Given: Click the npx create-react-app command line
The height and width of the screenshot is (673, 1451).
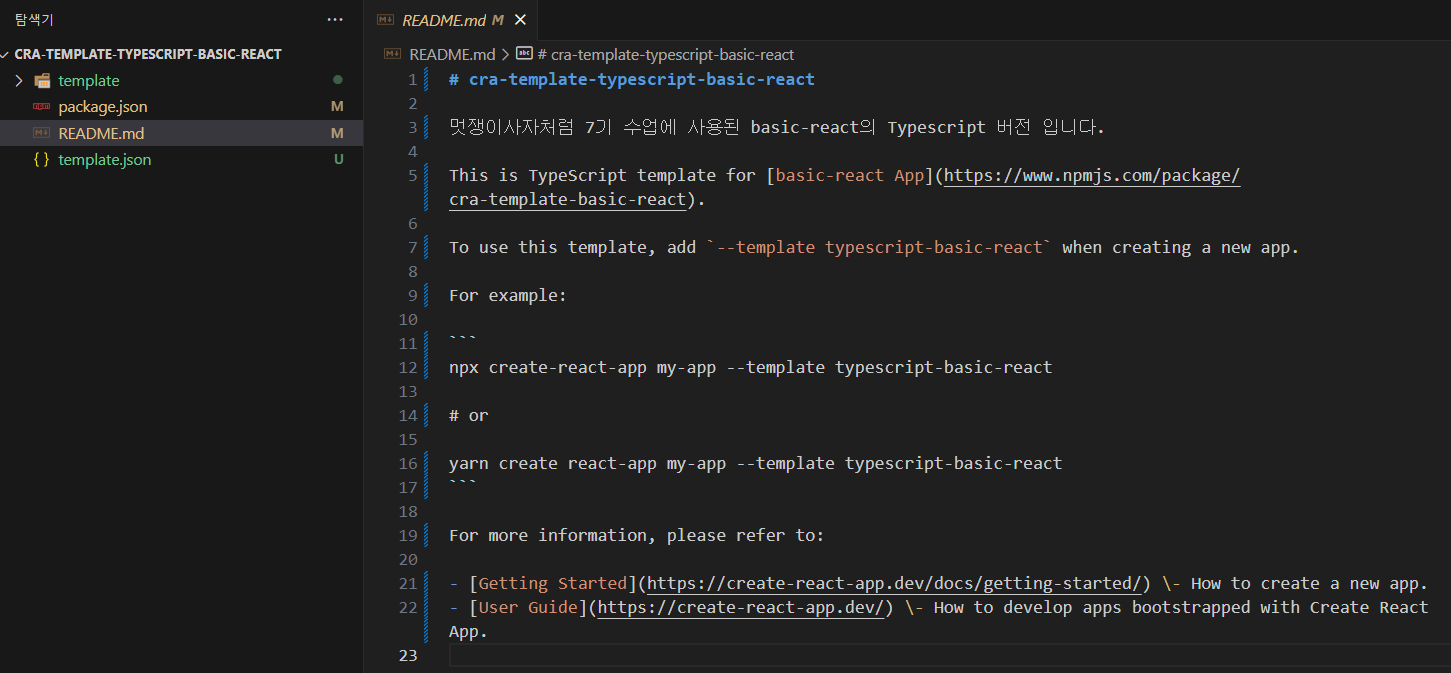Looking at the screenshot, I should pos(751,367).
